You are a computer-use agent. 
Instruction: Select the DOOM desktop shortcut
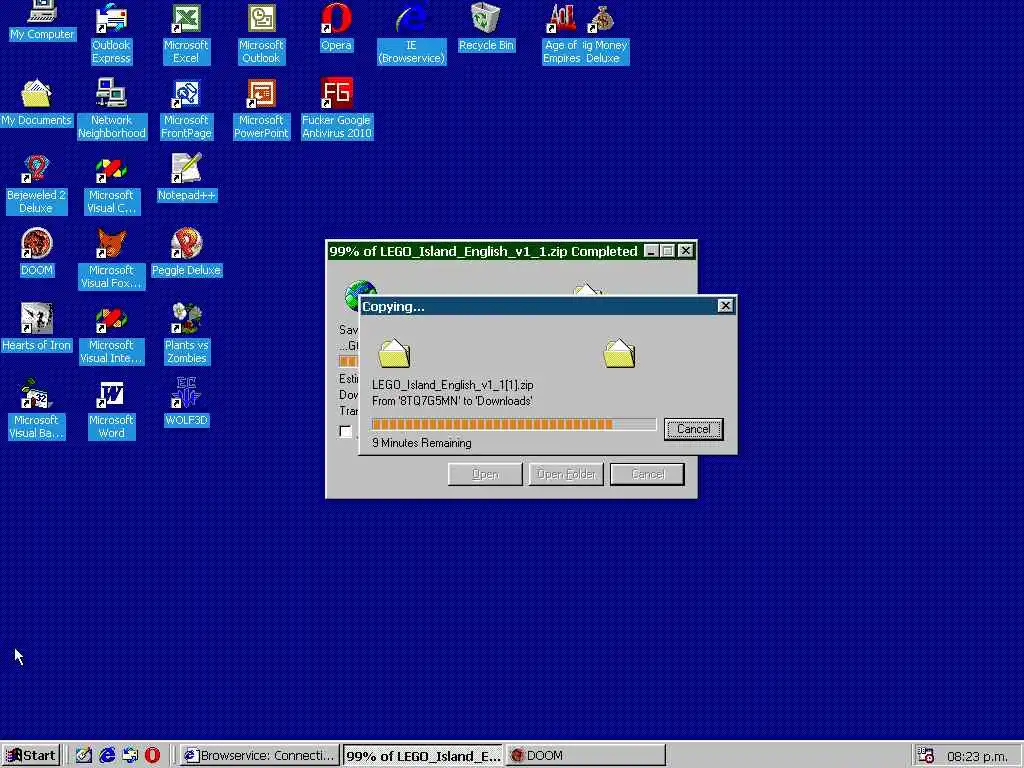click(37, 253)
